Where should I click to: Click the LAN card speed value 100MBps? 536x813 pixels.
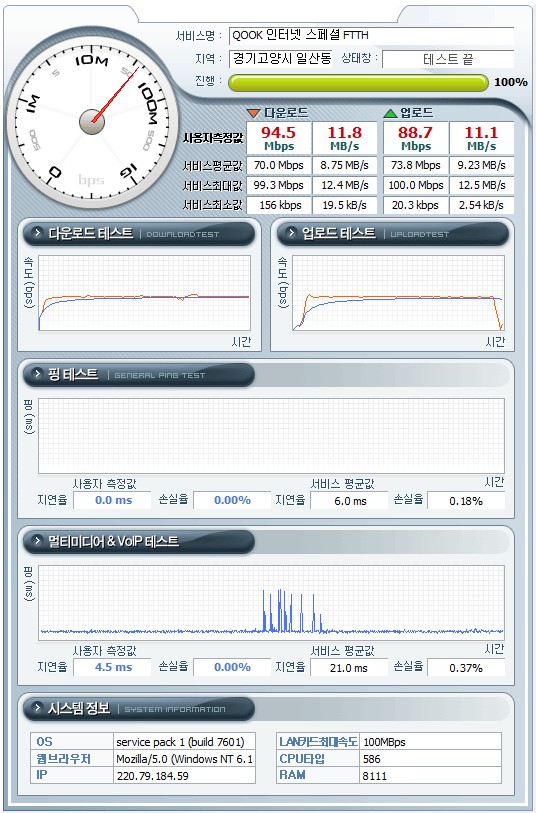pos(430,742)
